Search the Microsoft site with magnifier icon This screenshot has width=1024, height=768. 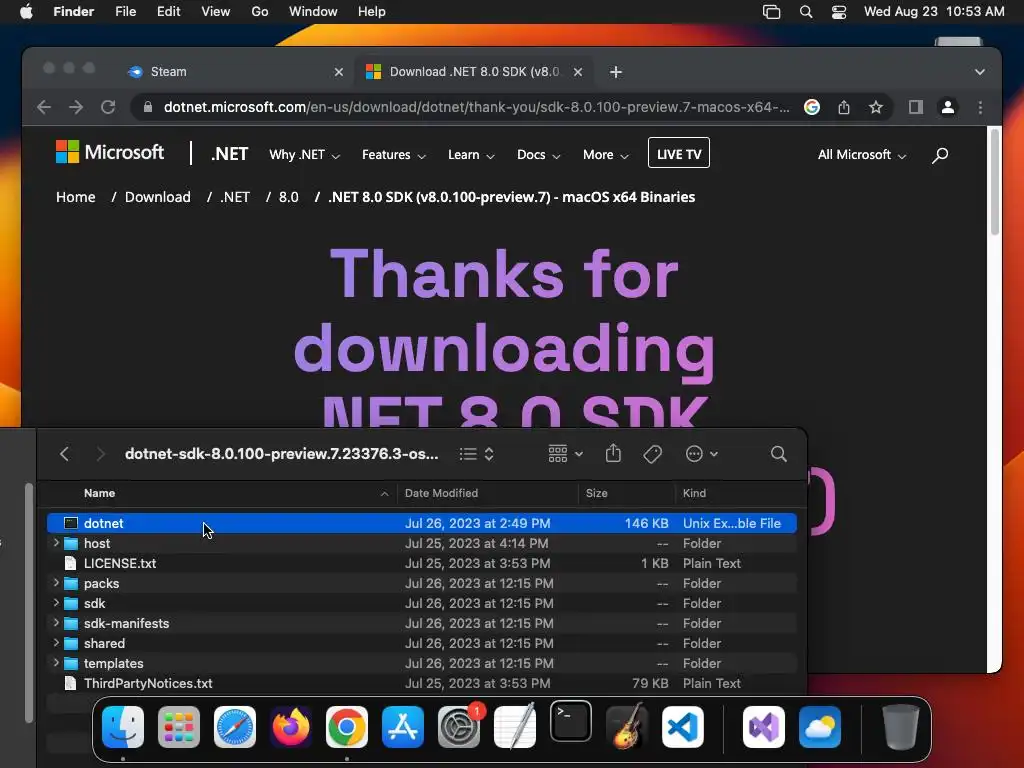pos(940,155)
